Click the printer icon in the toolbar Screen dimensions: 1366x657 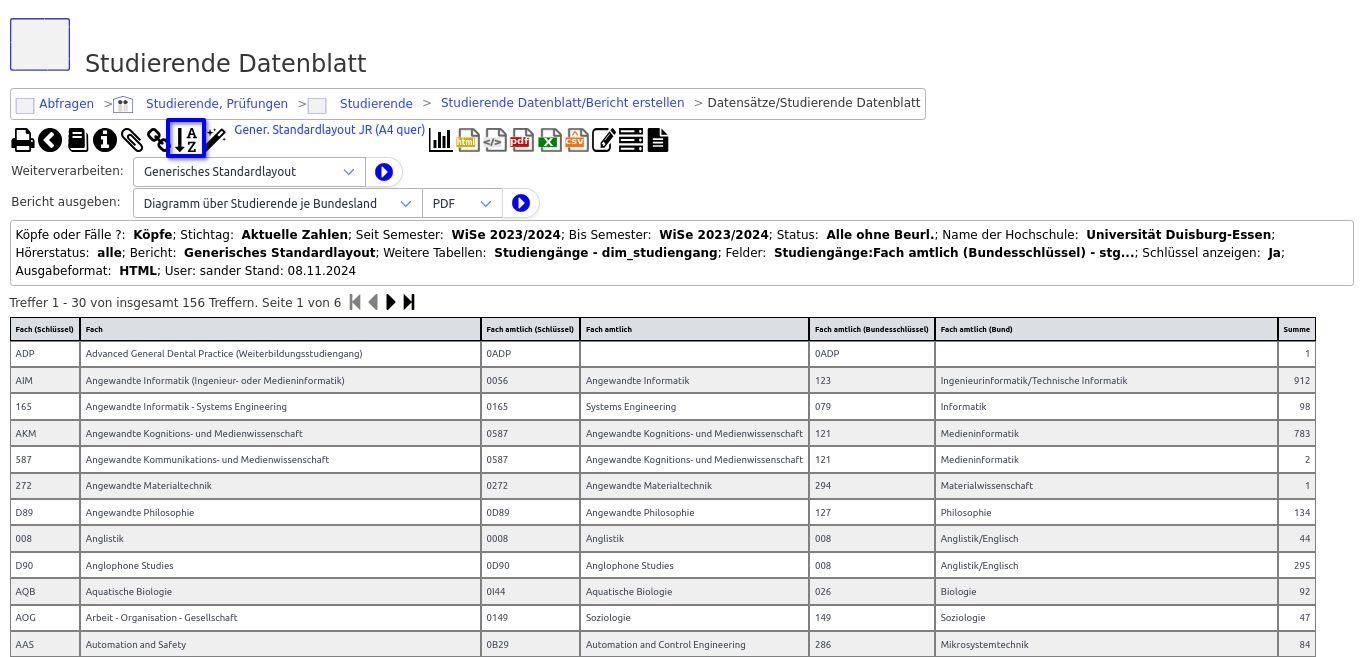click(22, 141)
